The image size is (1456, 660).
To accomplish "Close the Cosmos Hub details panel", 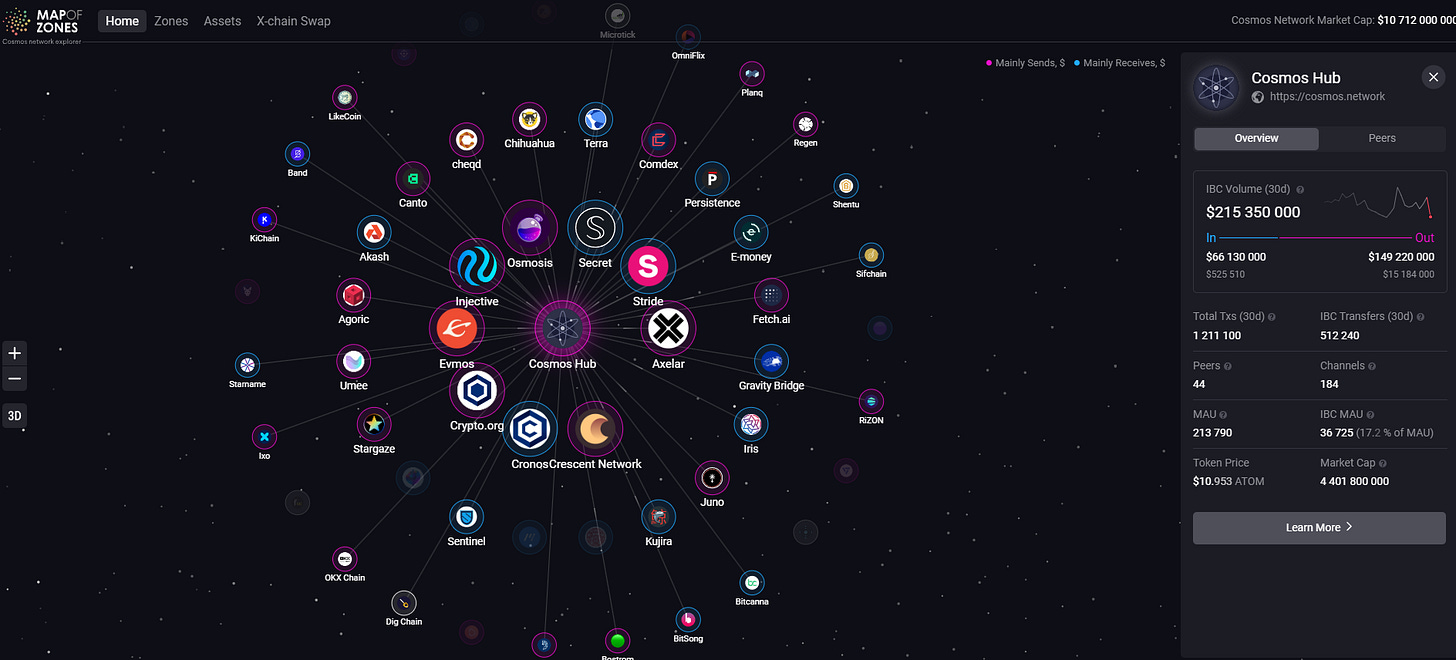I will click(1432, 78).
